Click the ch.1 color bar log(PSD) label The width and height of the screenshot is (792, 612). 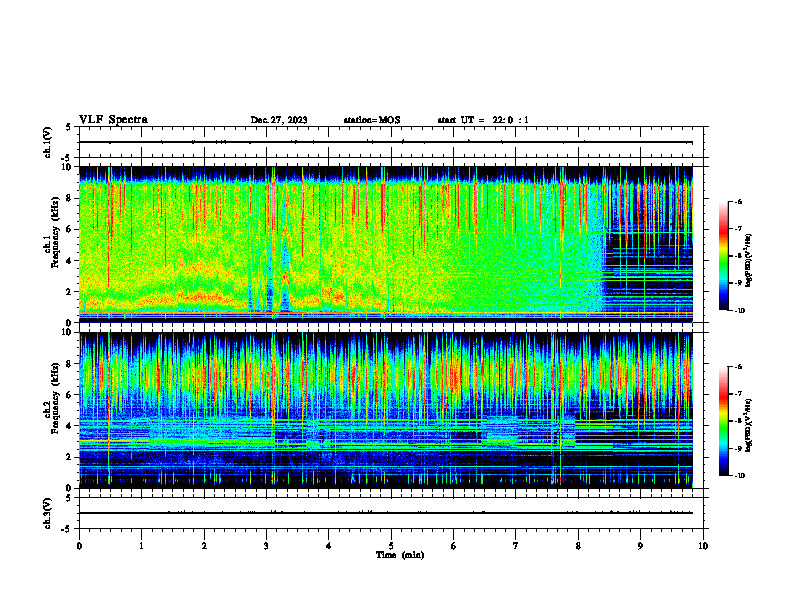(x=750, y=261)
